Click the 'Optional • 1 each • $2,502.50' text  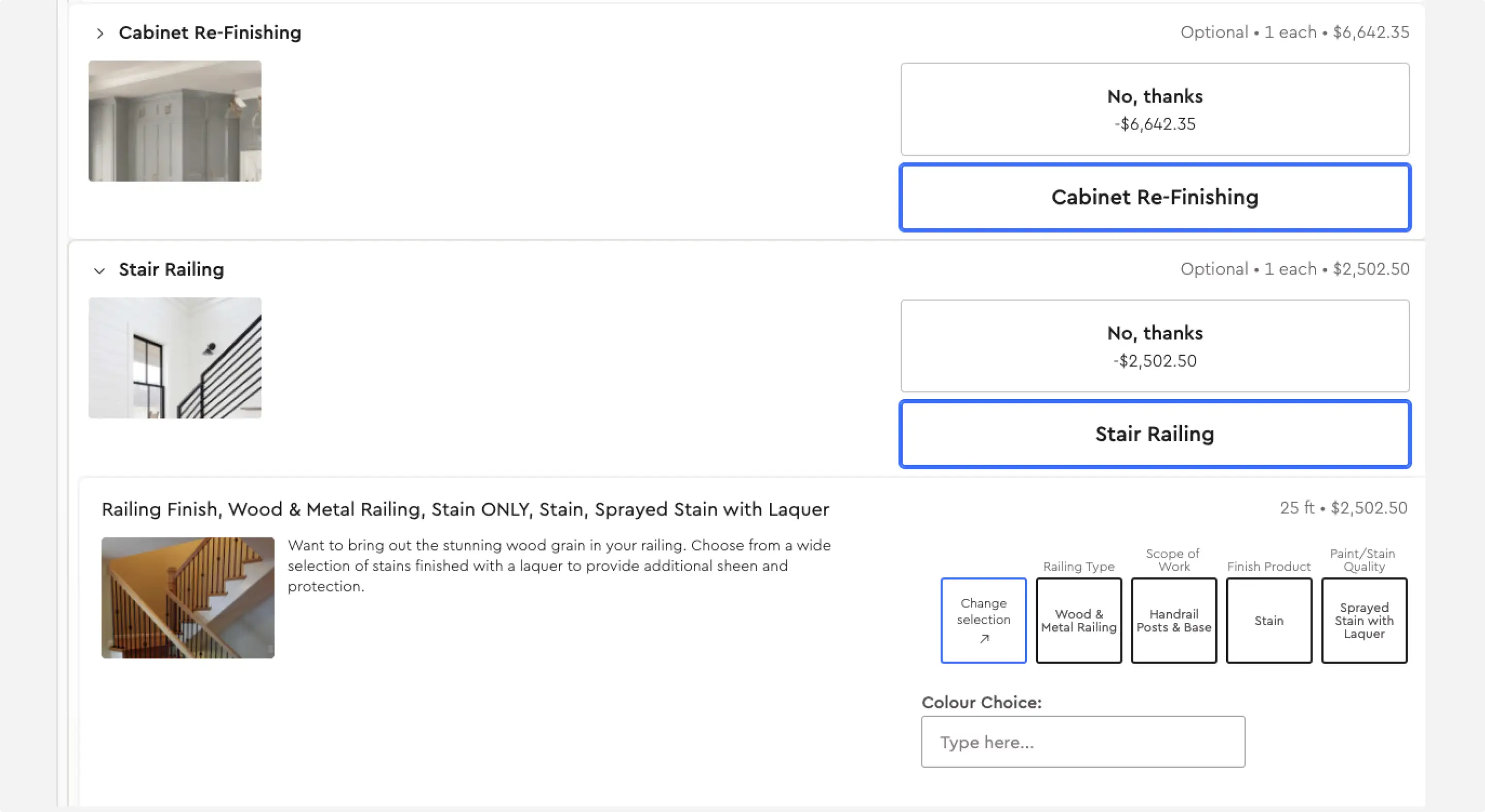pyautogui.click(x=1295, y=269)
